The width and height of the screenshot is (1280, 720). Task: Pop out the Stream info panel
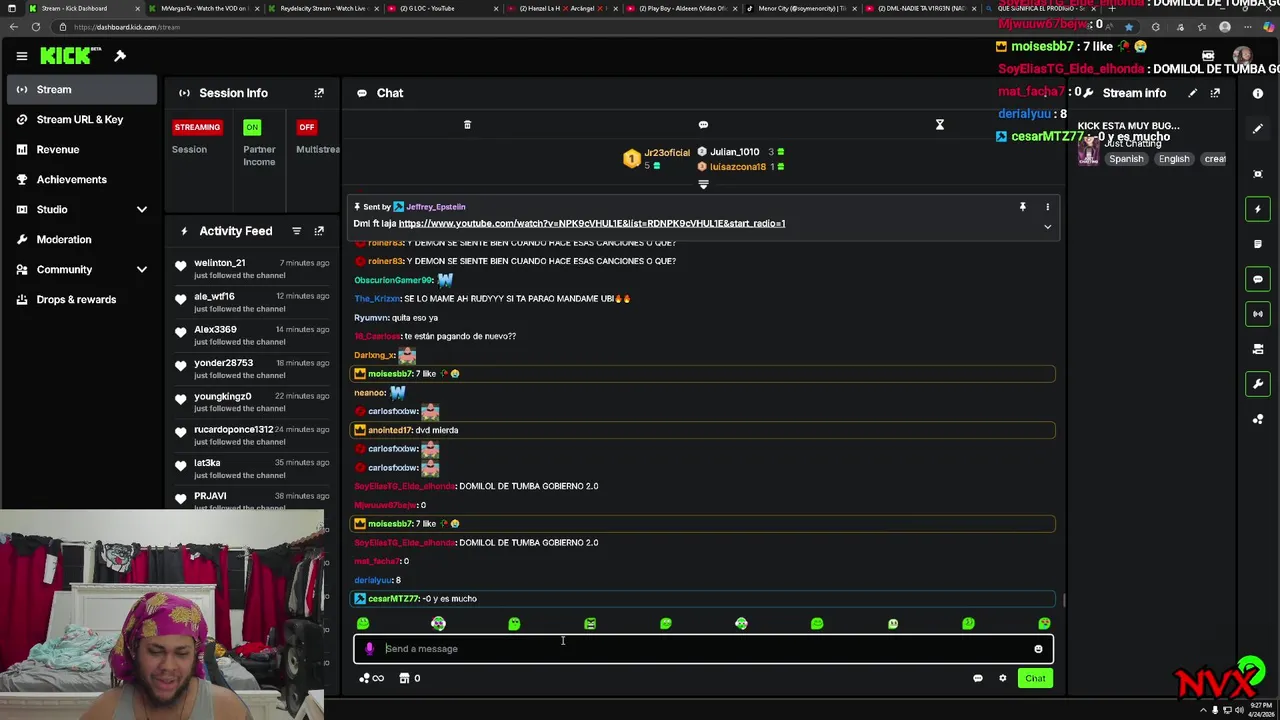pyautogui.click(x=1215, y=93)
